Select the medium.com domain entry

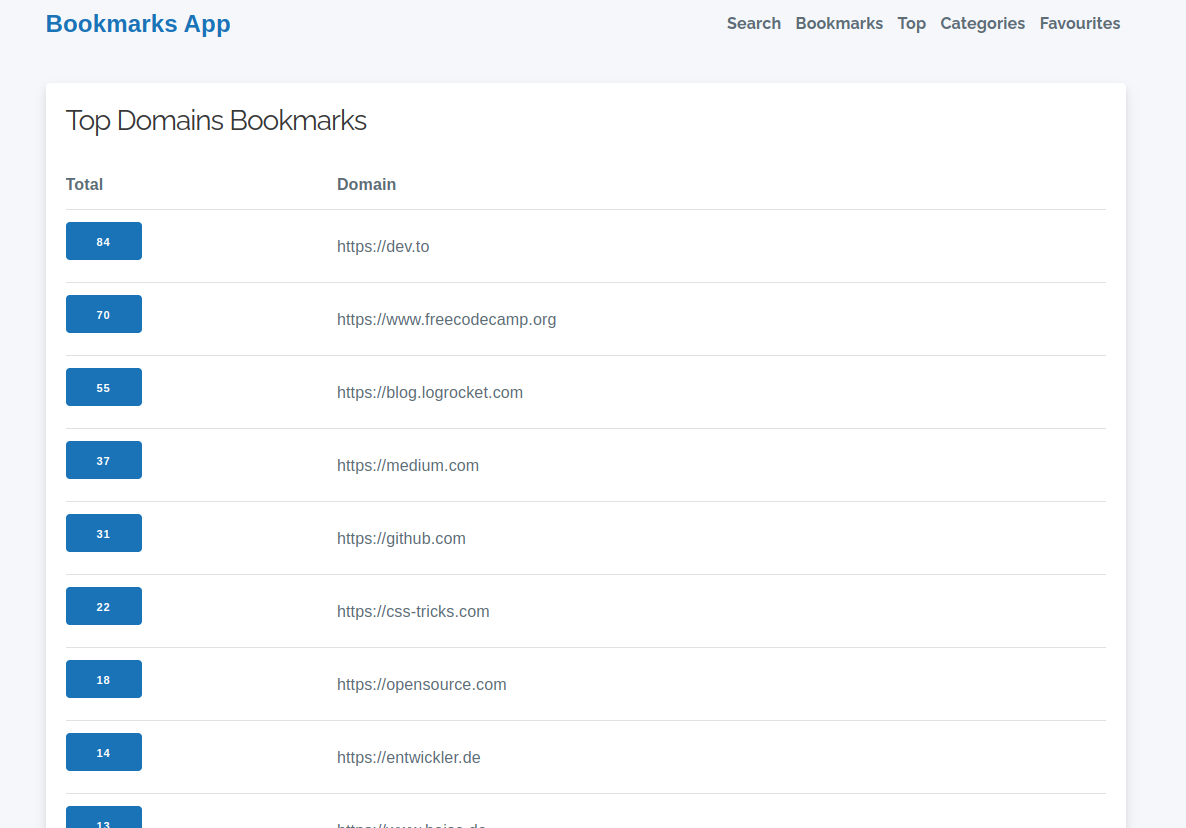[408, 465]
